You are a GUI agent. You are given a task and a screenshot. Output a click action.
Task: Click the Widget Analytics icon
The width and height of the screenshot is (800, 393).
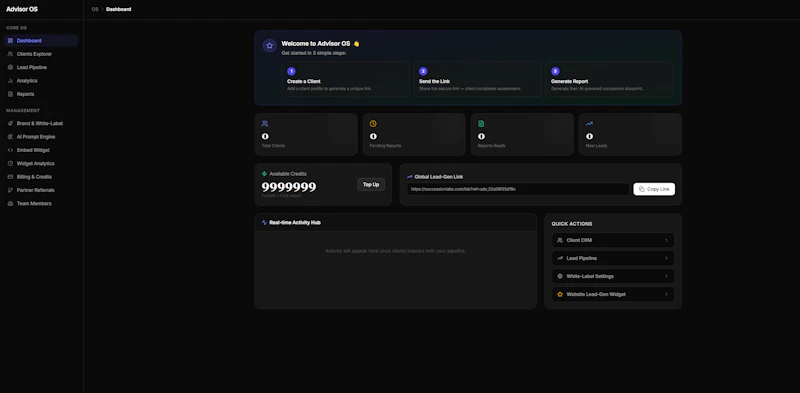tap(10, 163)
